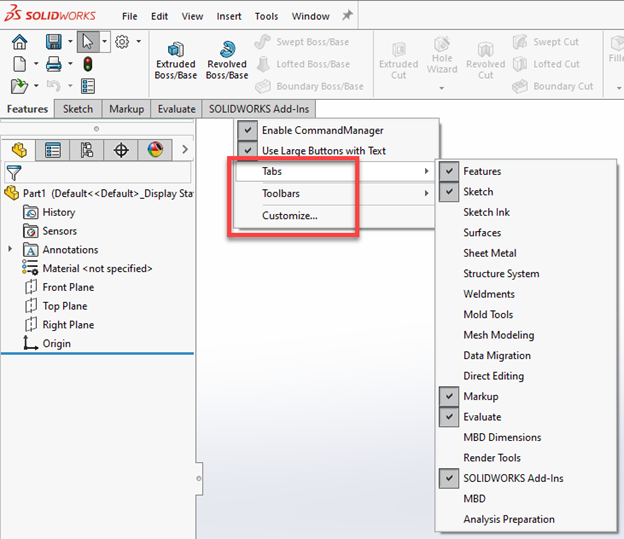Open the Select tool dropdown arrow
Screen dimensions: 624x539
105,41
